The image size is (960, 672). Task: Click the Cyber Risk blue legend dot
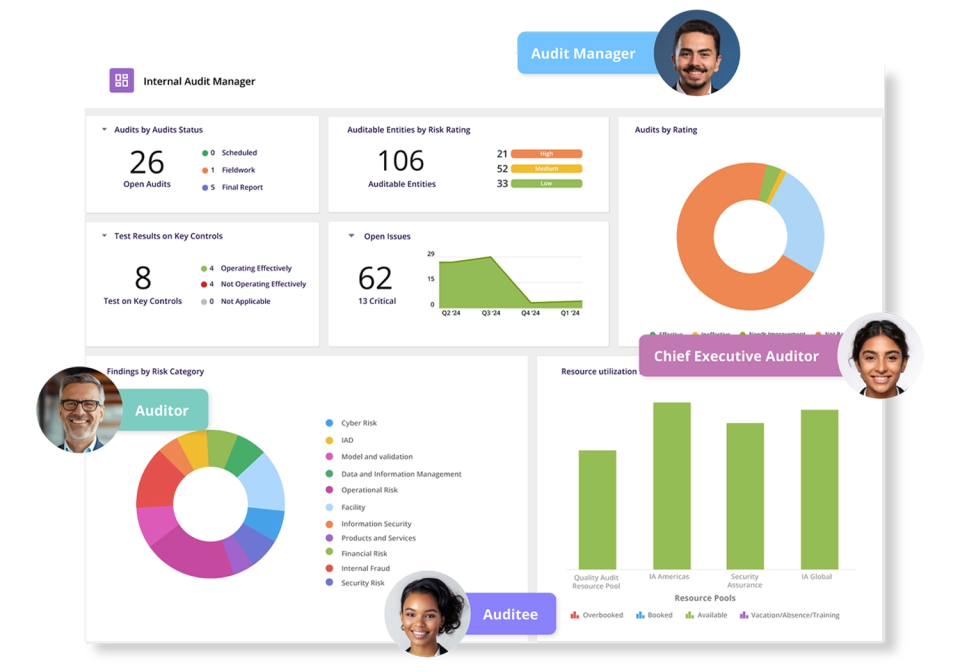pos(329,423)
